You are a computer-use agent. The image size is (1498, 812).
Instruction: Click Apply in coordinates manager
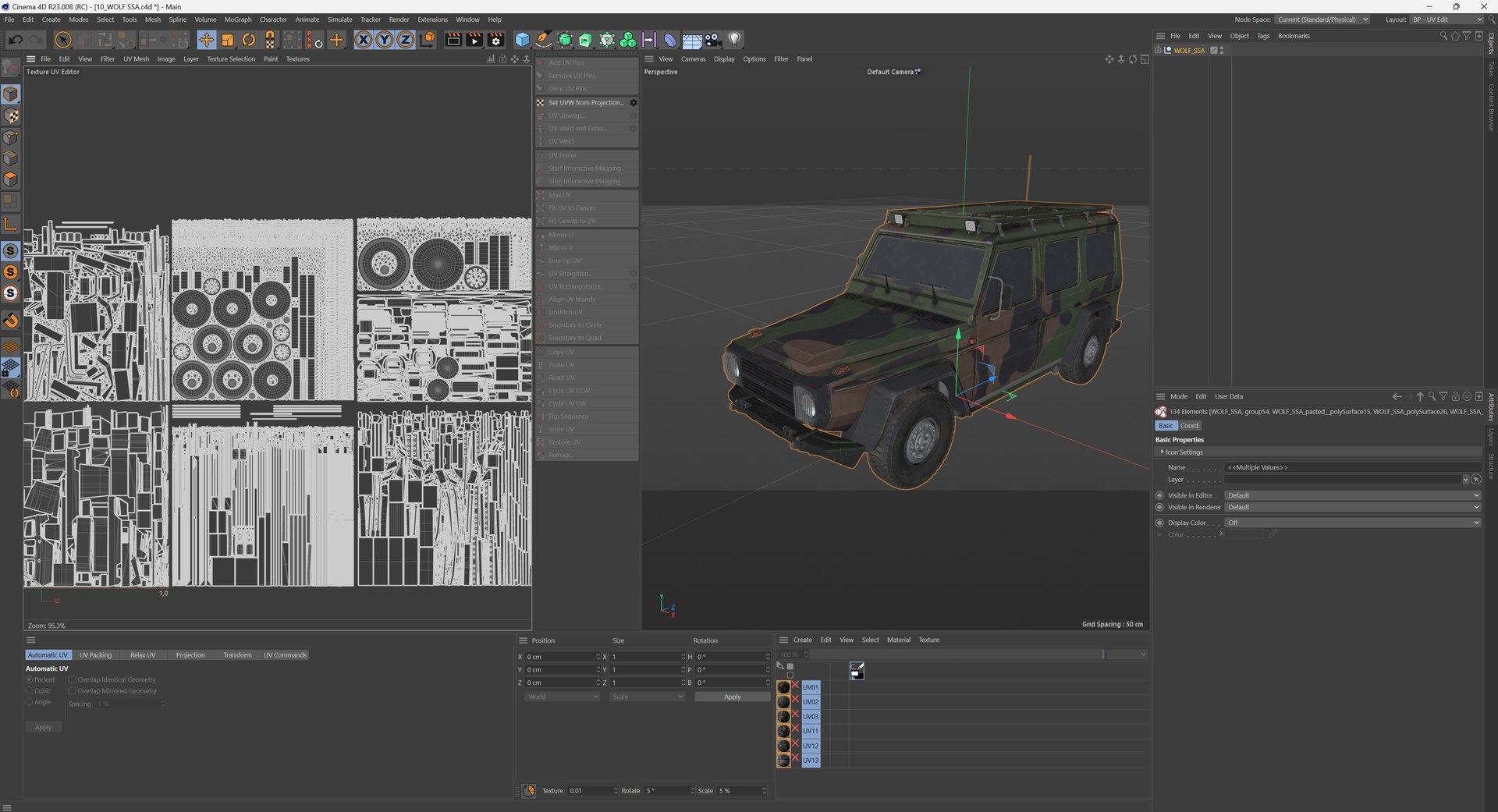[x=732, y=697]
